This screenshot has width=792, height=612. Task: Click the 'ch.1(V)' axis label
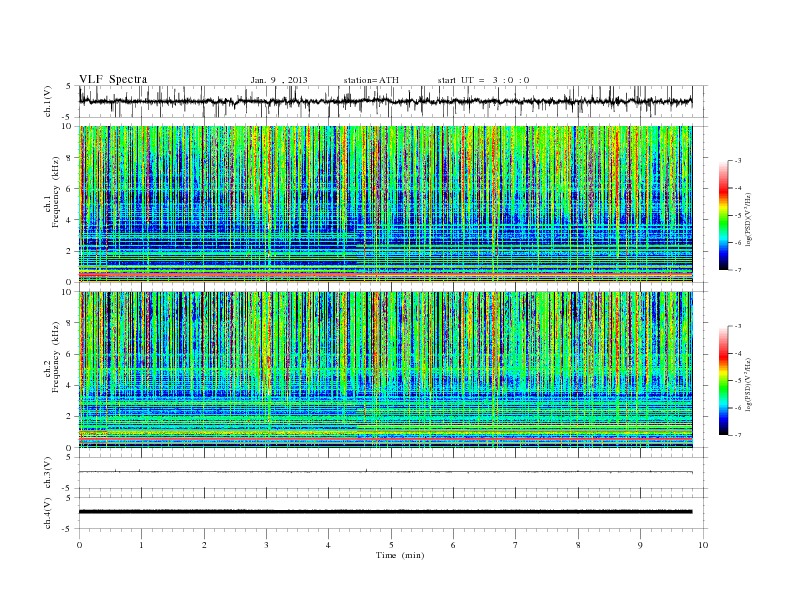click(47, 101)
